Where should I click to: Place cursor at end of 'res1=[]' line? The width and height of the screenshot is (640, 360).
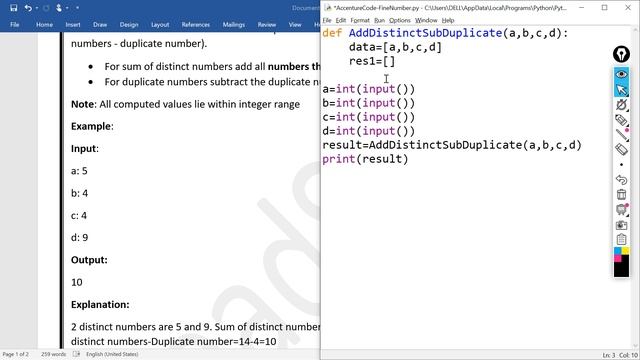[396, 61]
